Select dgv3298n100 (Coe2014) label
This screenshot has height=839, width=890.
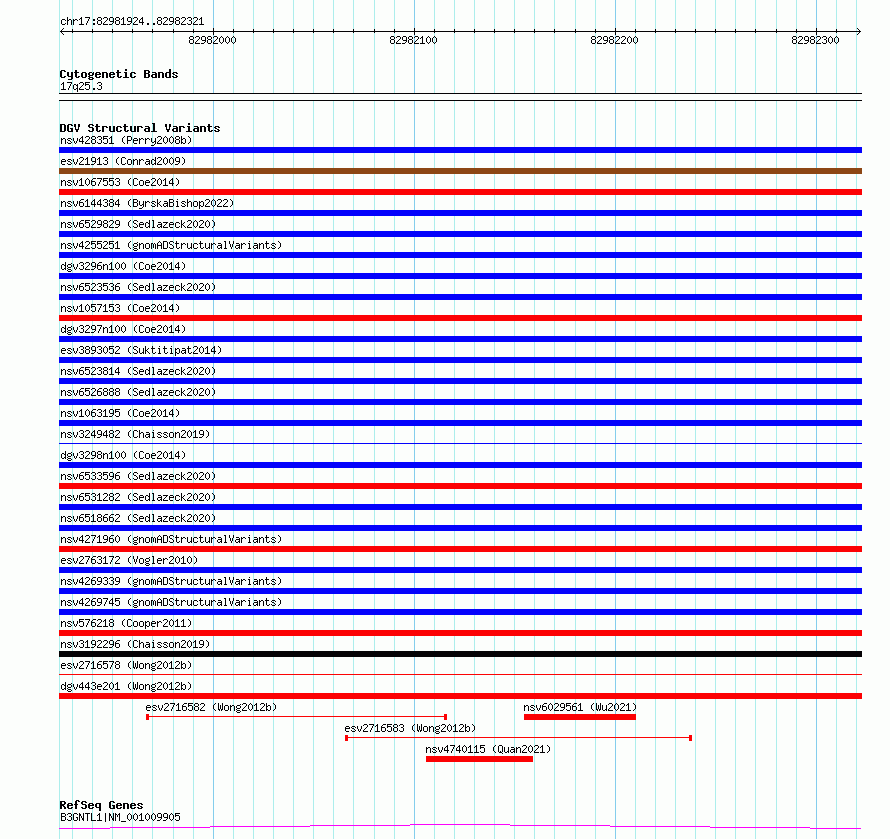123,455
